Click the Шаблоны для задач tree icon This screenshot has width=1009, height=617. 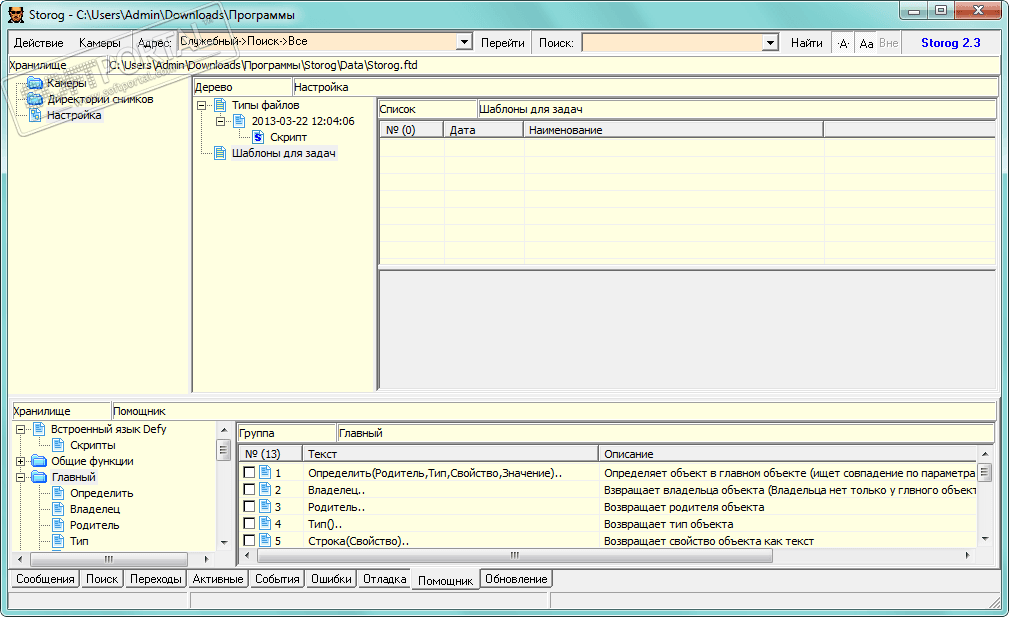point(220,153)
